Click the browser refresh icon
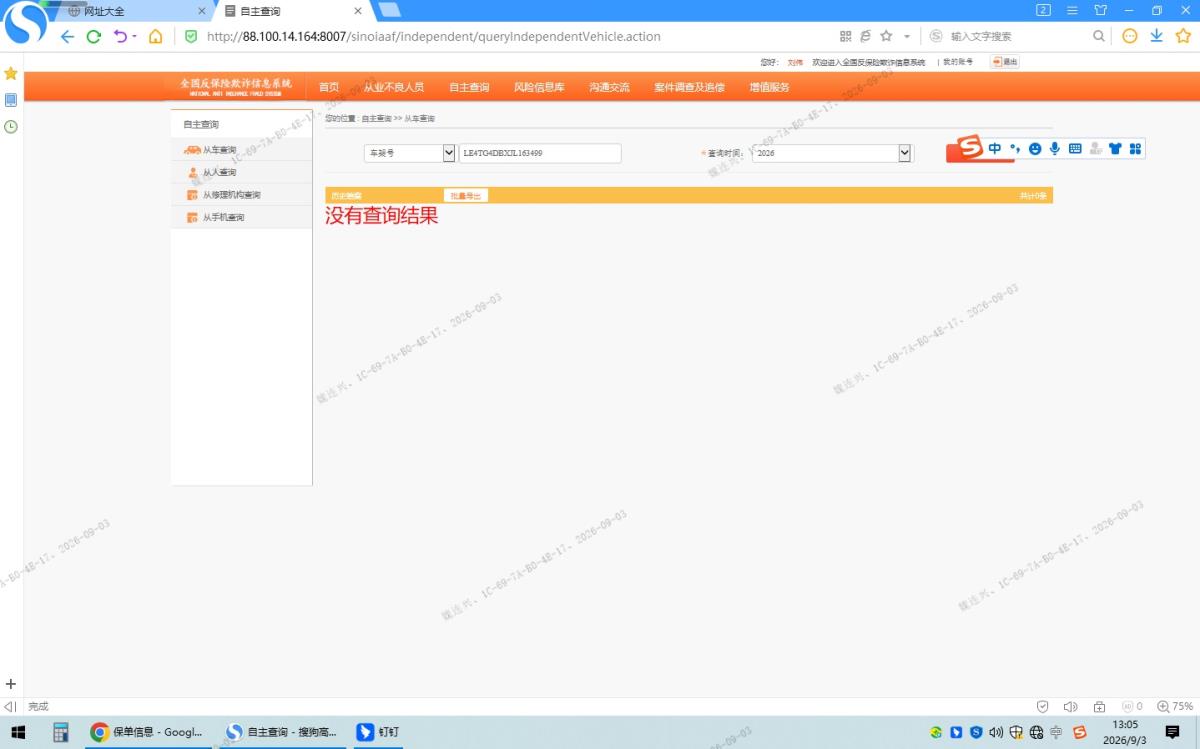This screenshot has height=749, width=1200. tap(93, 36)
